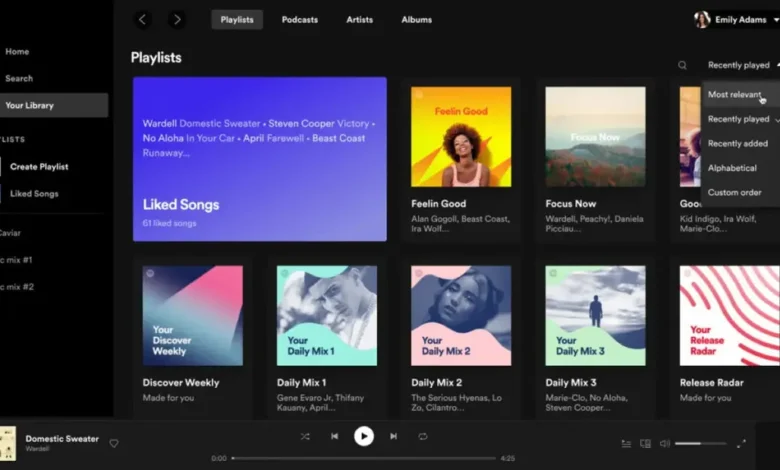Image resolution: width=780 pixels, height=470 pixels.
Task: Open the playlist search magnifier icon
Action: tap(682, 65)
